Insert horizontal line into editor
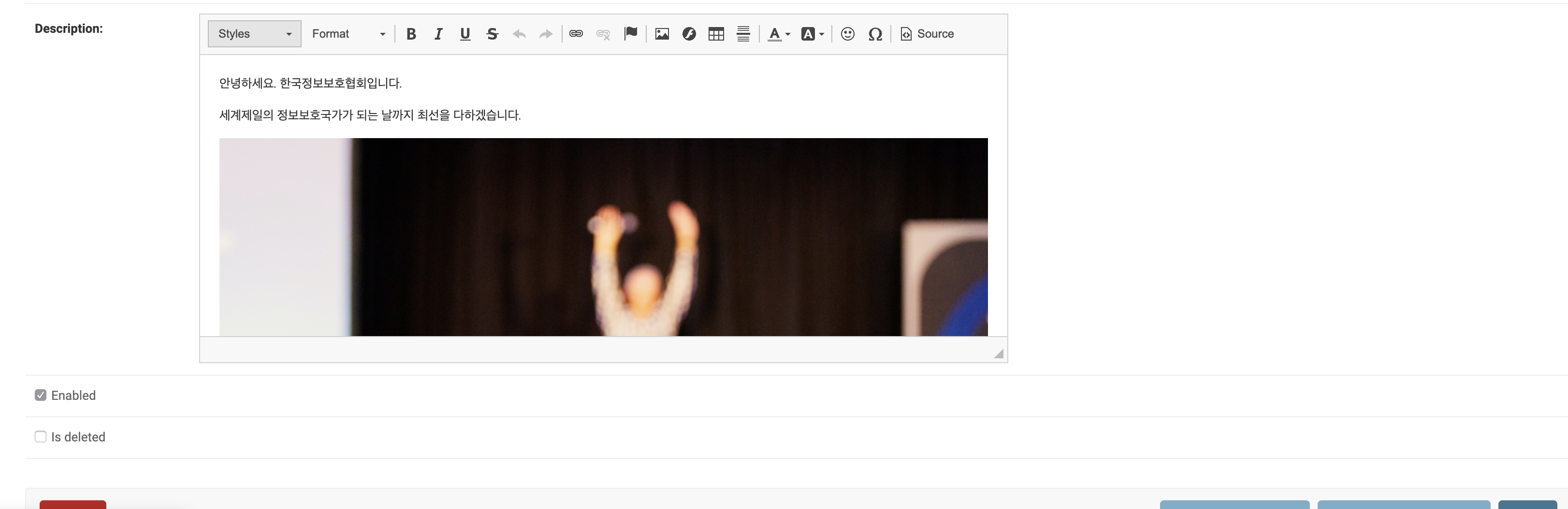 (x=743, y=34)
